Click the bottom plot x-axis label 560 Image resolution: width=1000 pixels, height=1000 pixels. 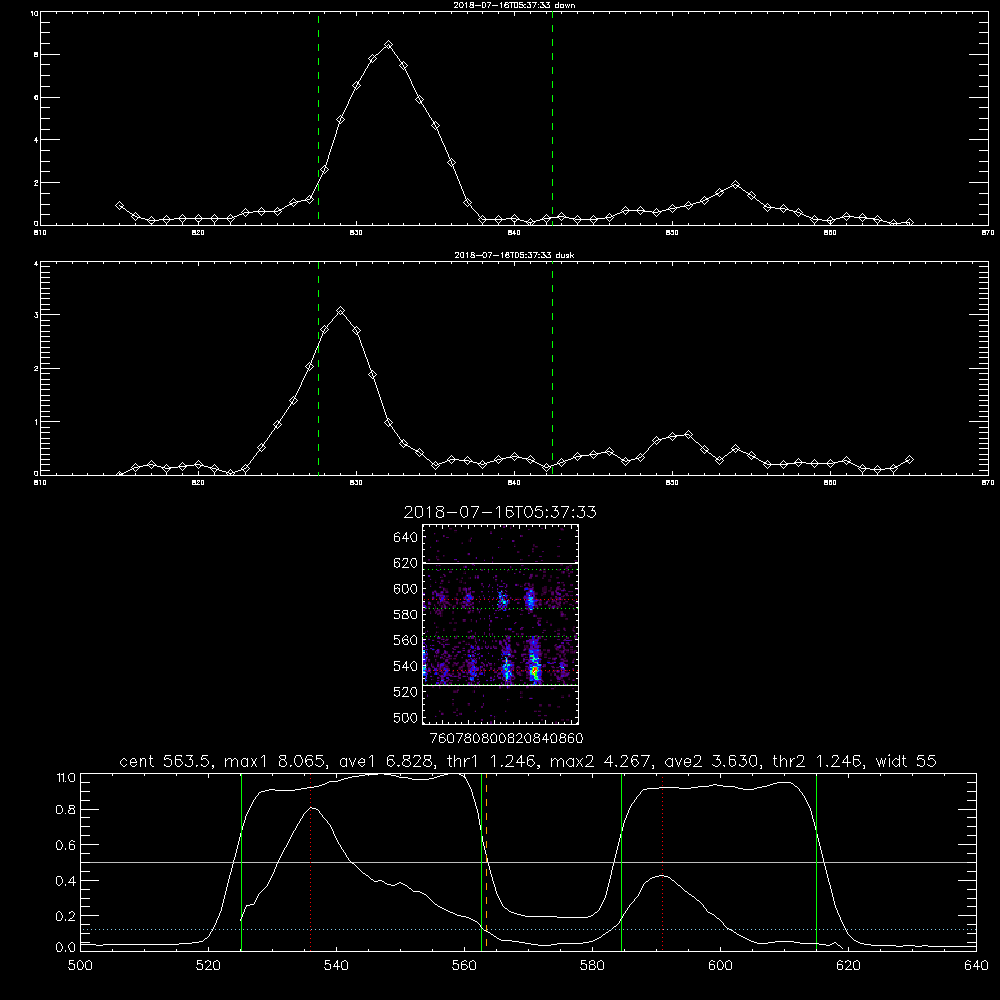pyautogui.click(x=464, y=966)
